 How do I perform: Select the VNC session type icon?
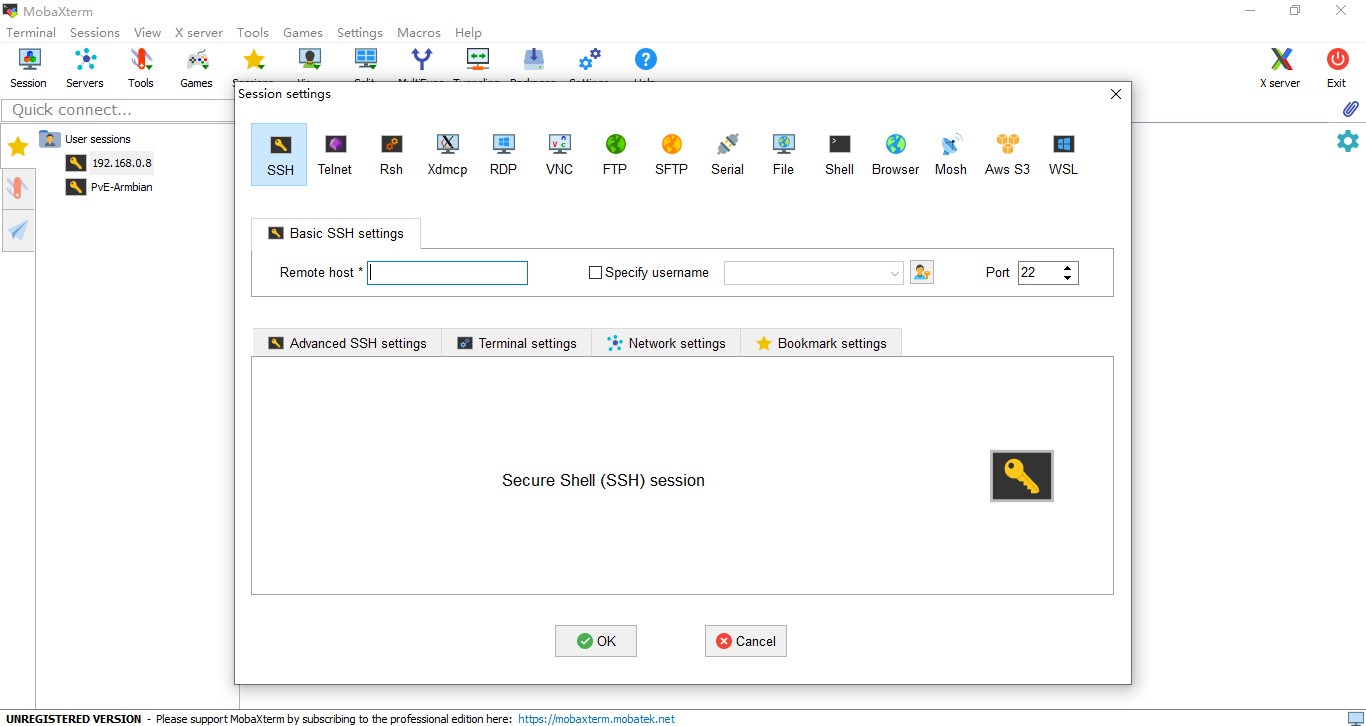coord(559,155)
